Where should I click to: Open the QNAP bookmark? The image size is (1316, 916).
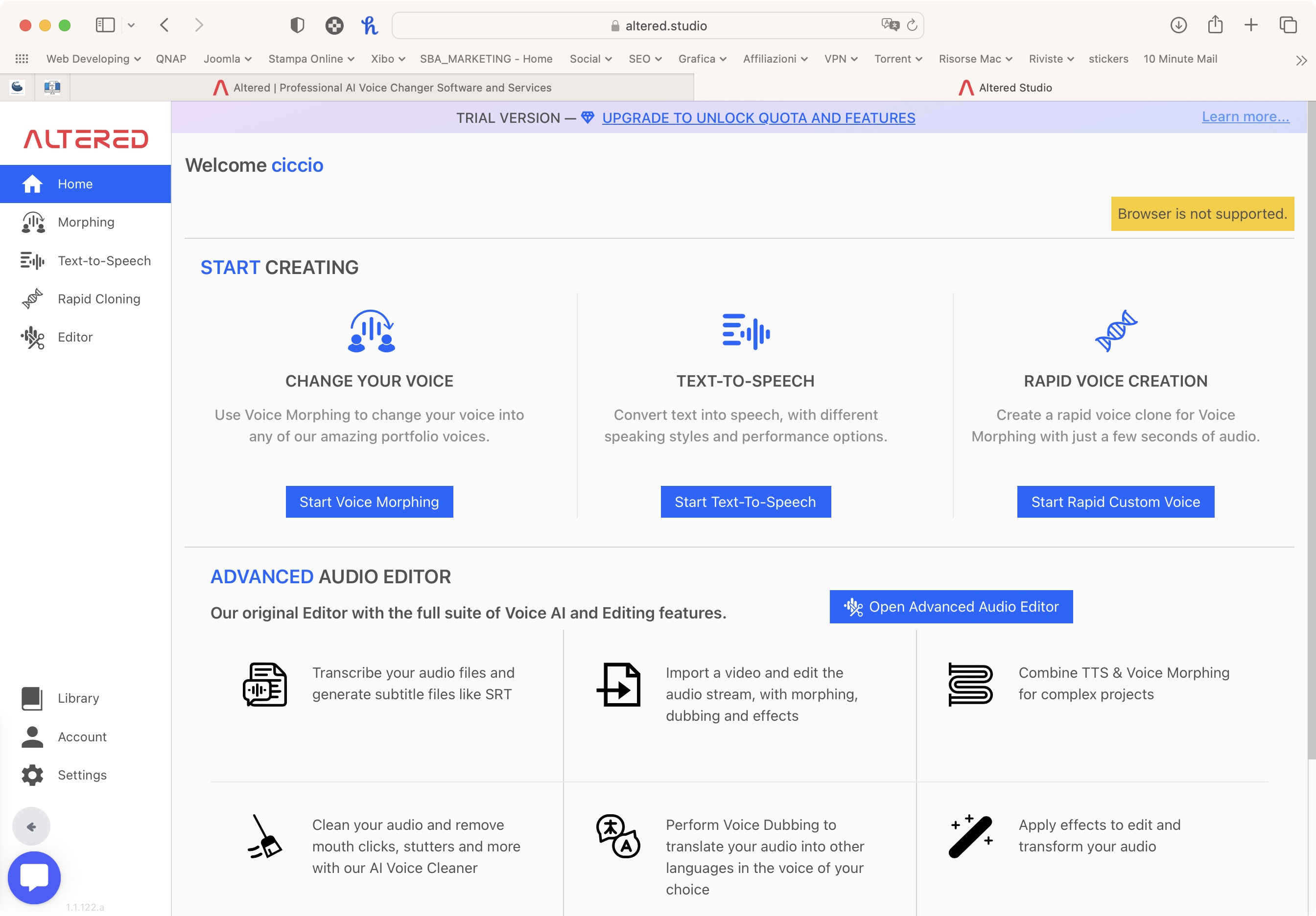[x=171, y=59]
